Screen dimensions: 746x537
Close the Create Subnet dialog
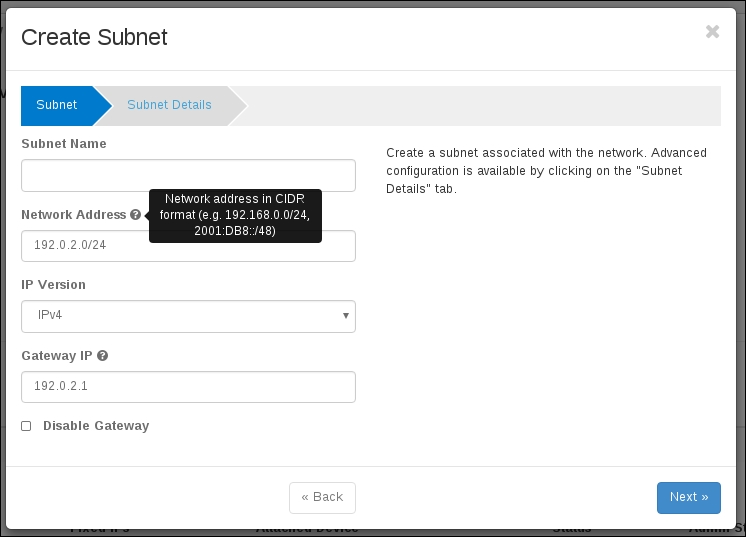[x=712, y=32]
